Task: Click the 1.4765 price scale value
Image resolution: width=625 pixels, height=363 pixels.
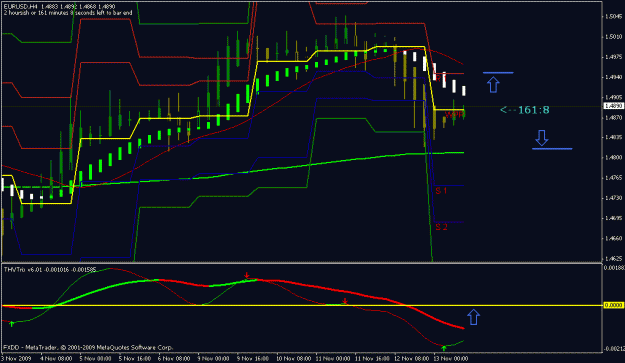Action: pyautogui.click(x=613, y=178)
